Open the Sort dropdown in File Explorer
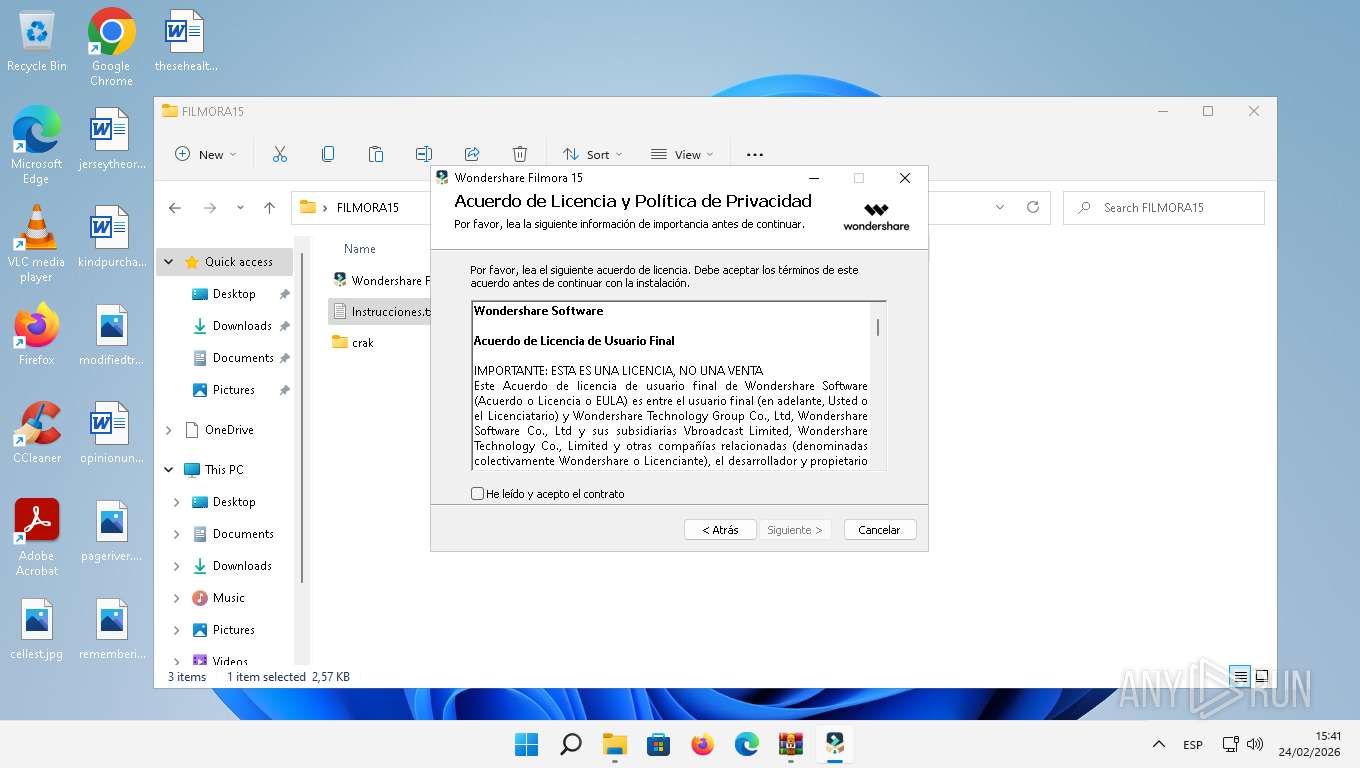 tap(592, 154)
